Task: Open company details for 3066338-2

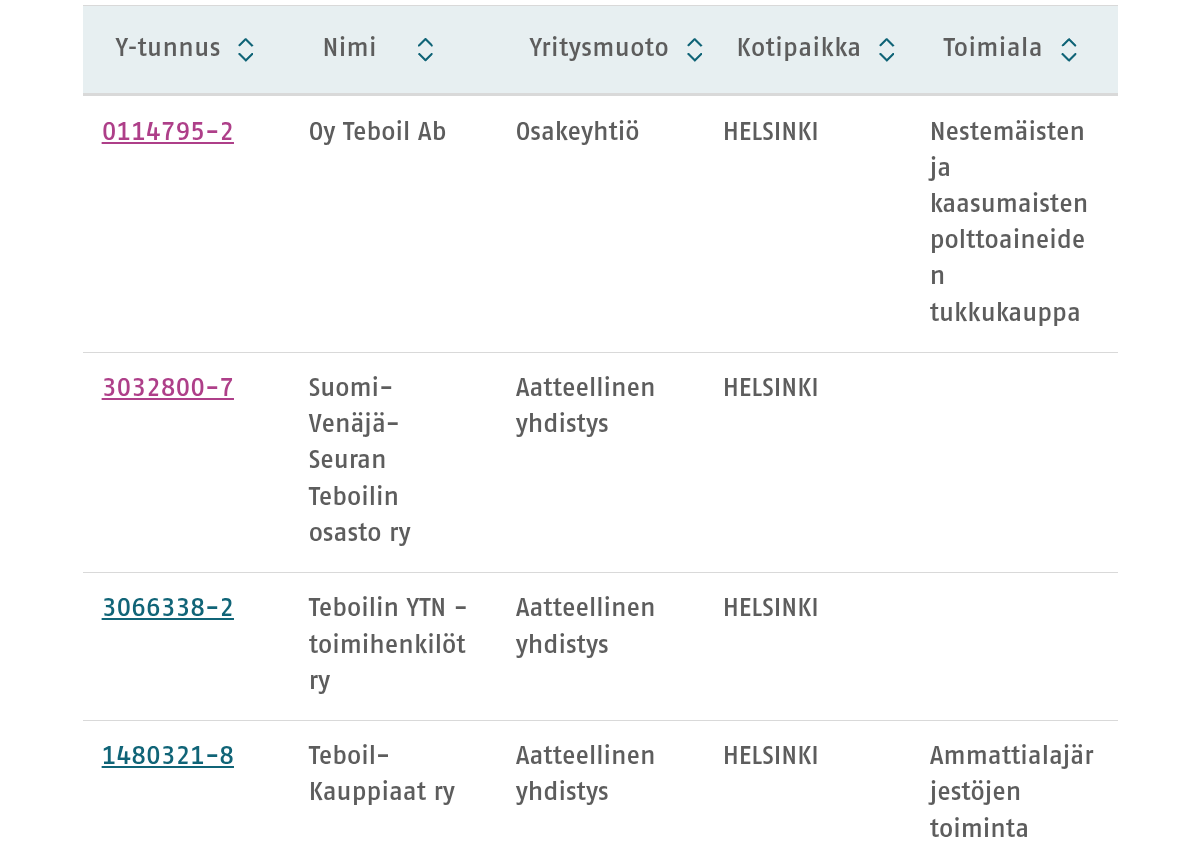Action: point(168,608)
